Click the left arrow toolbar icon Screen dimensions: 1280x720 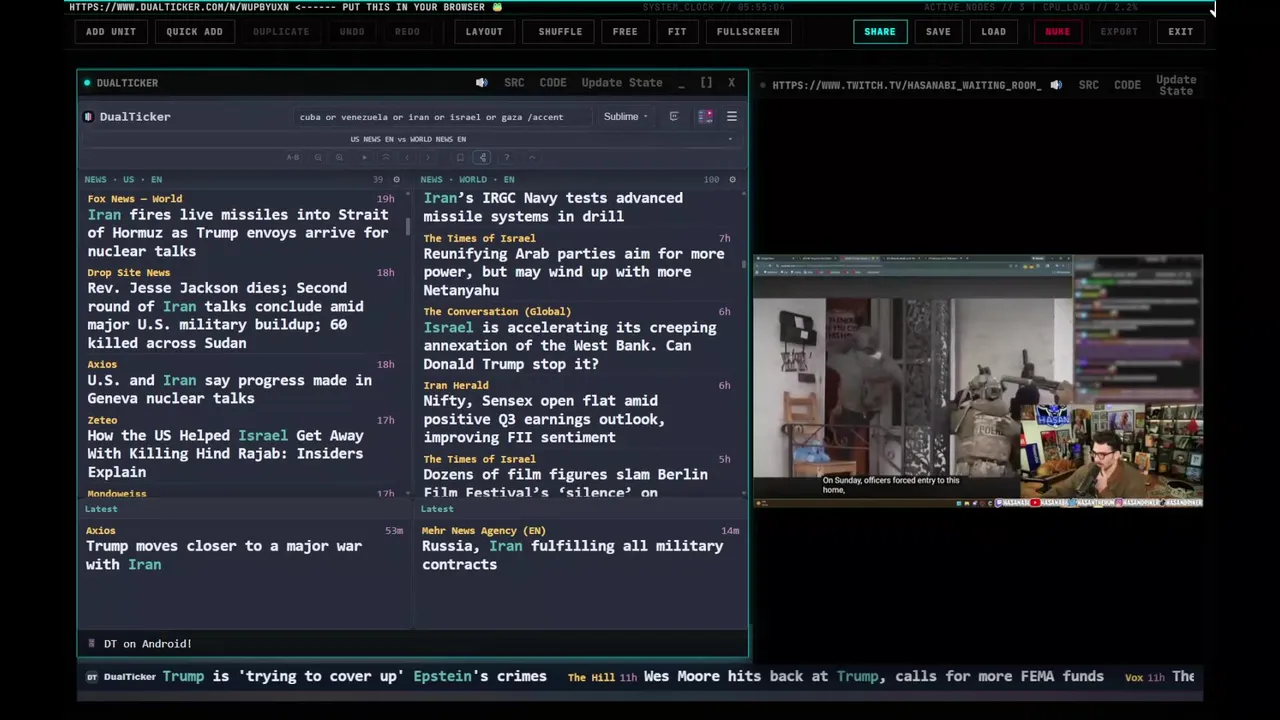click(x=407, y=157)
